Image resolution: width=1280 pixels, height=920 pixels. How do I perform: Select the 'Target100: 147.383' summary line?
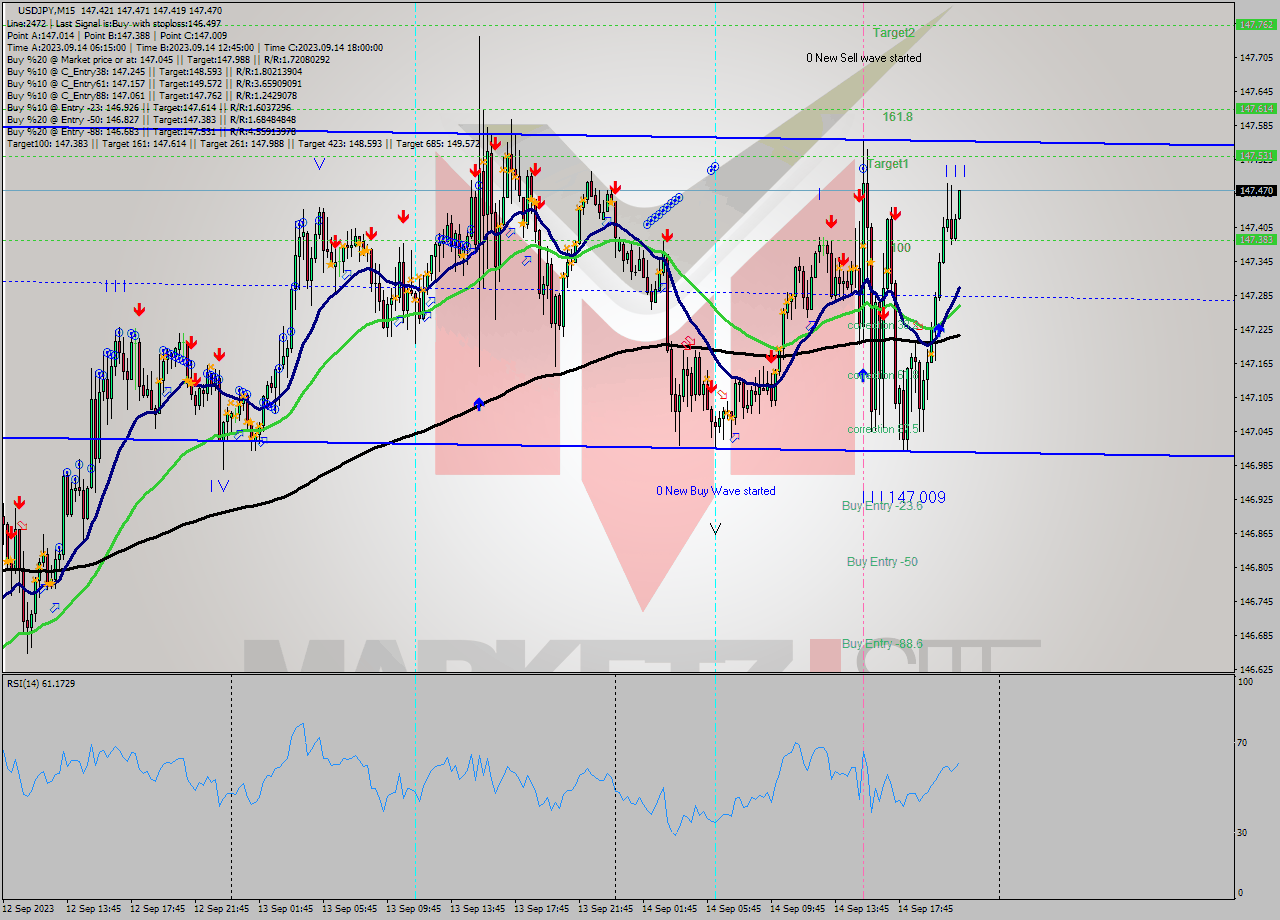(x=243, y=143)
